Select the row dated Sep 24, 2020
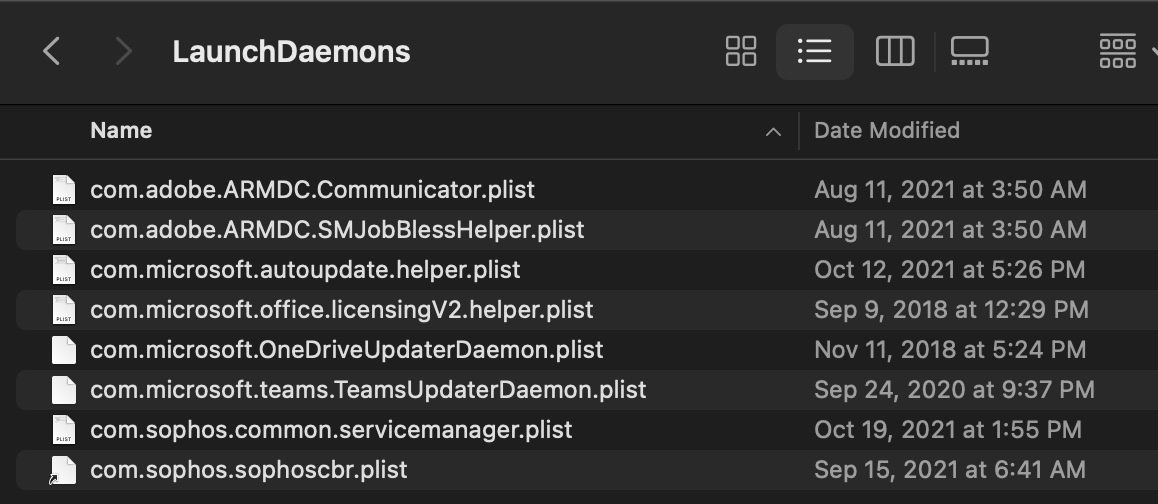Screen dimensions: 1158x504 tap(953, 390)
